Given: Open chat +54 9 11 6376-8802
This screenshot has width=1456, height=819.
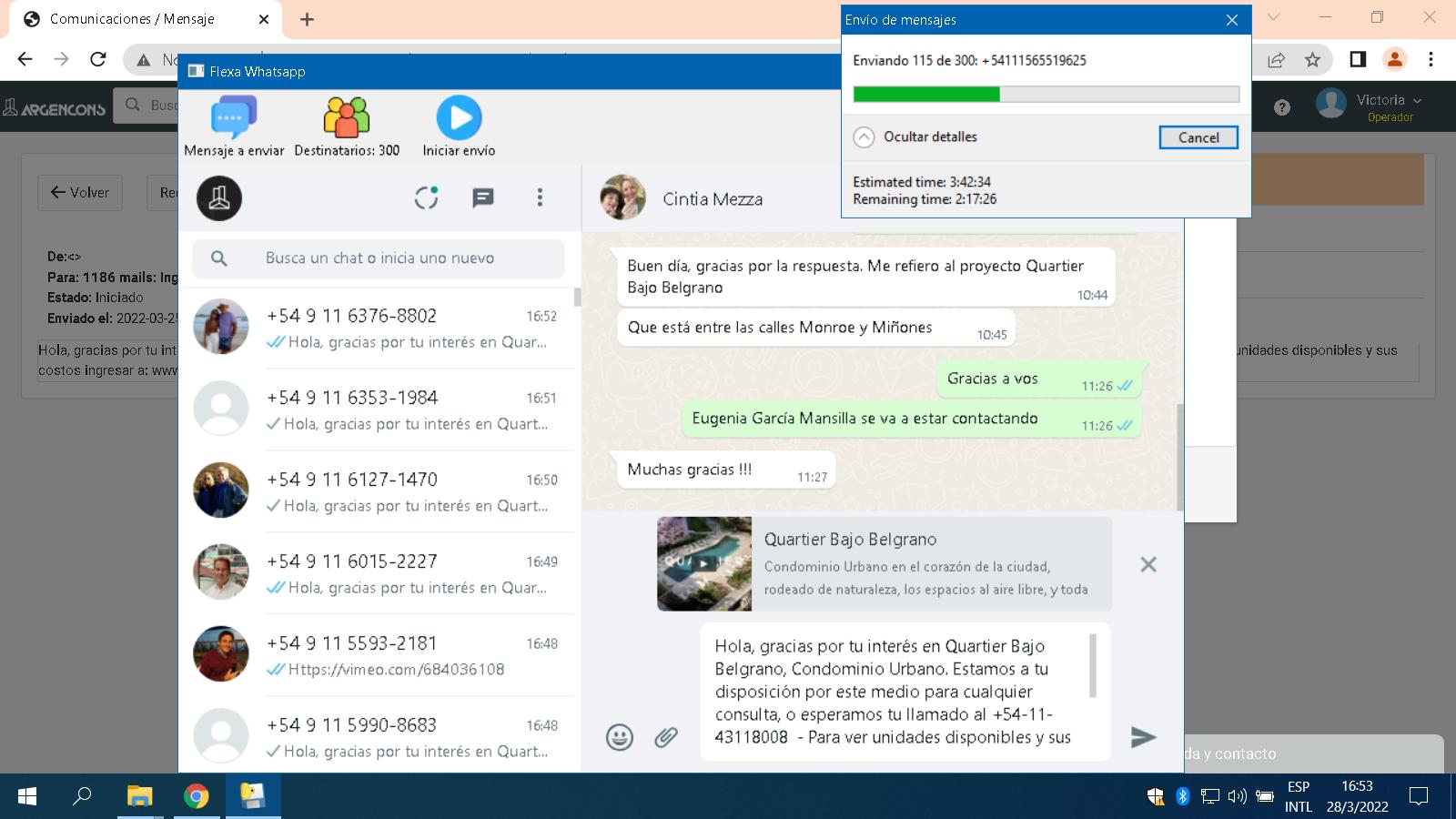Looking at the screenshot, I should click(x=379, y=328).
